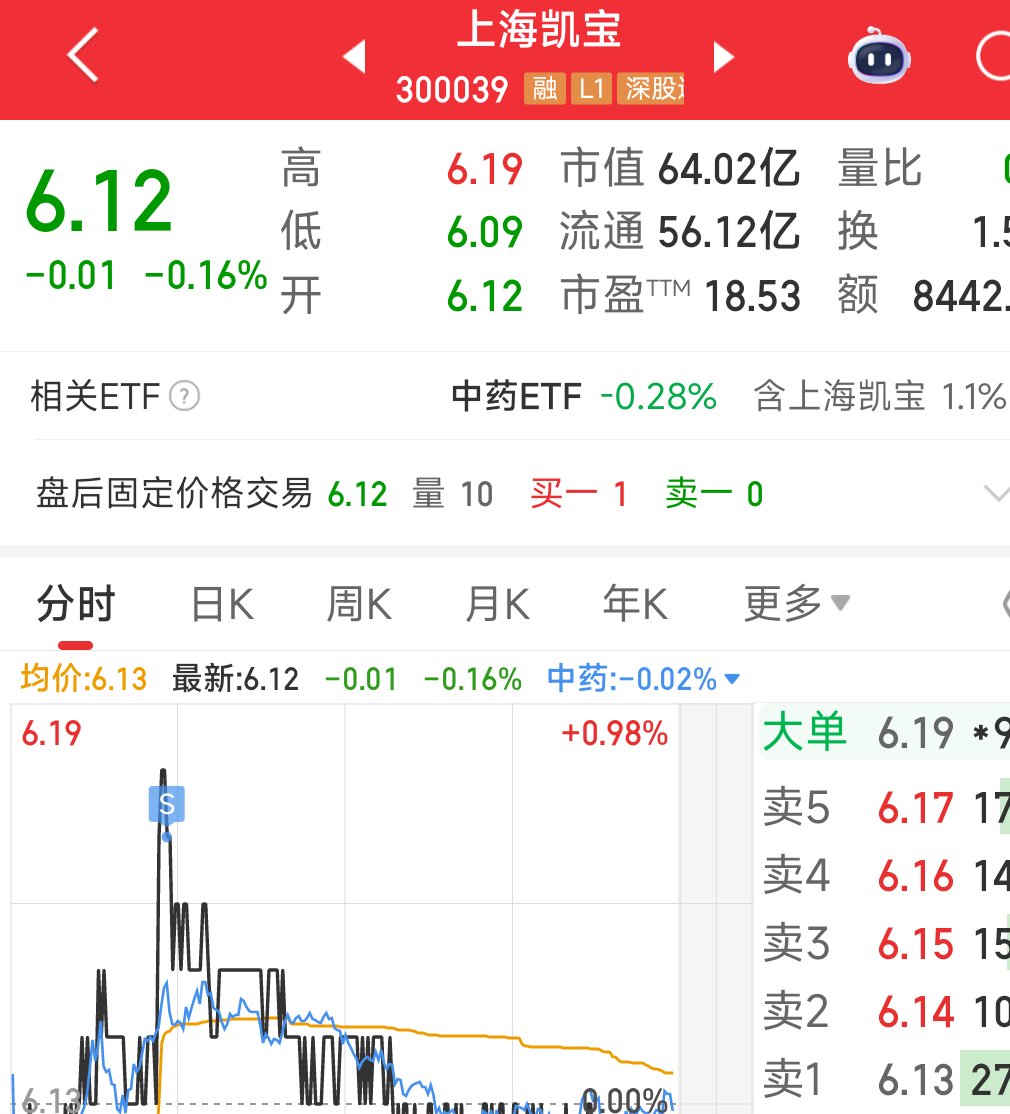This screenshot has height=1114, width=1010.
Task: Open help for 相关ETF question mark
Action: (185, 396)
